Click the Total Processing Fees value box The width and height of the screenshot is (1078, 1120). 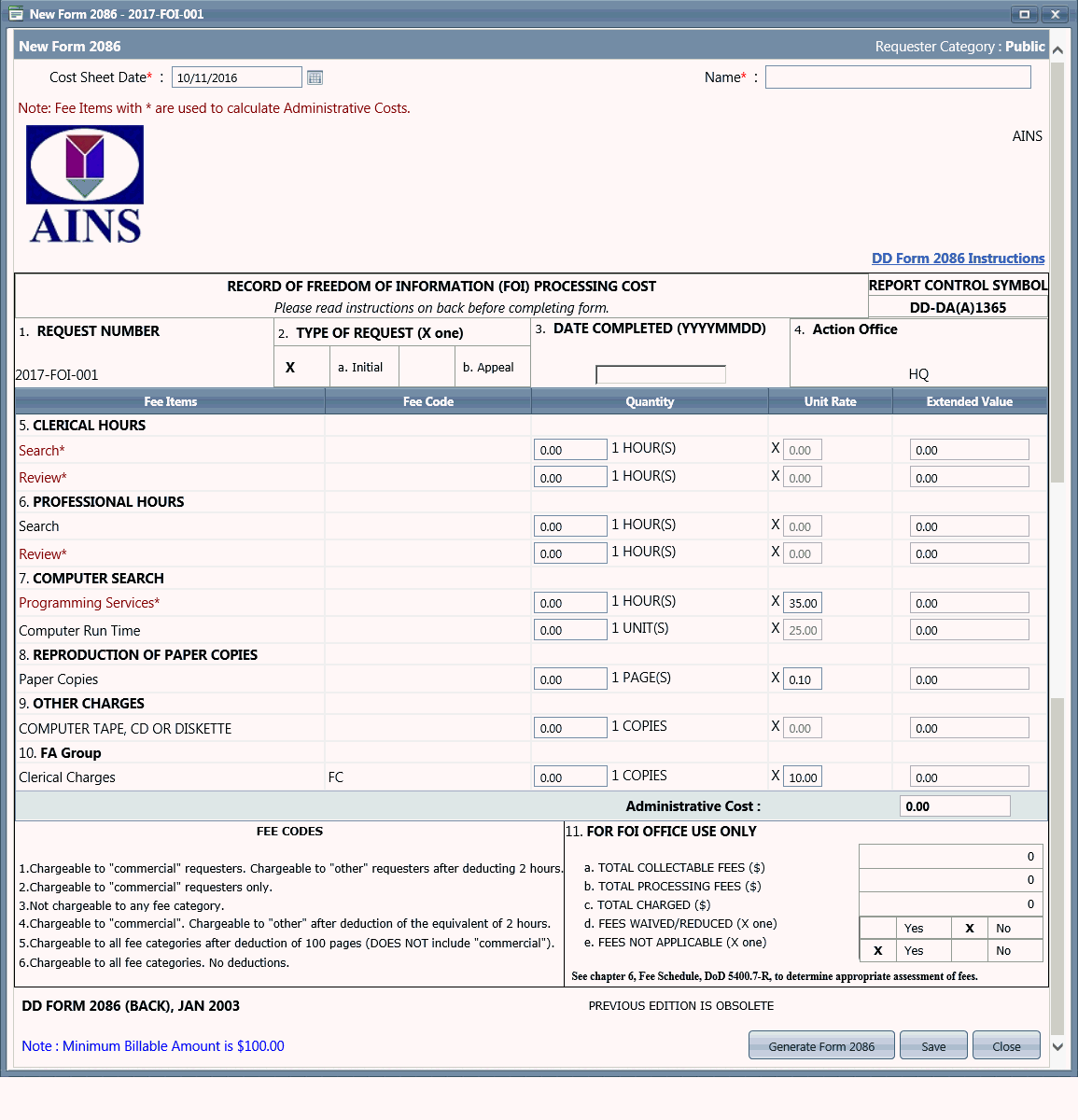(953, 879)
